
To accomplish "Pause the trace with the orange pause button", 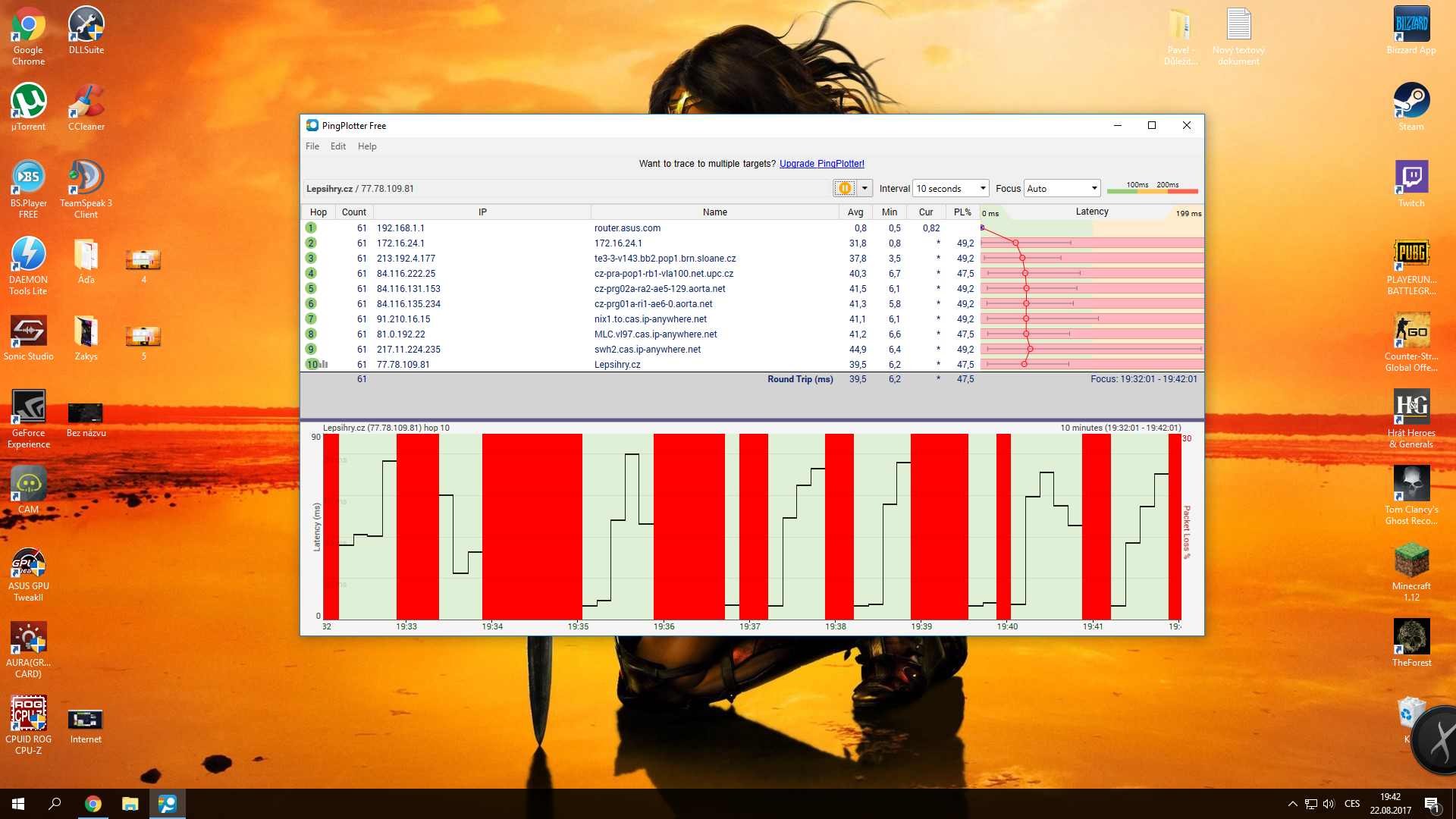I will pyautogui.click(x=844, y=188).
